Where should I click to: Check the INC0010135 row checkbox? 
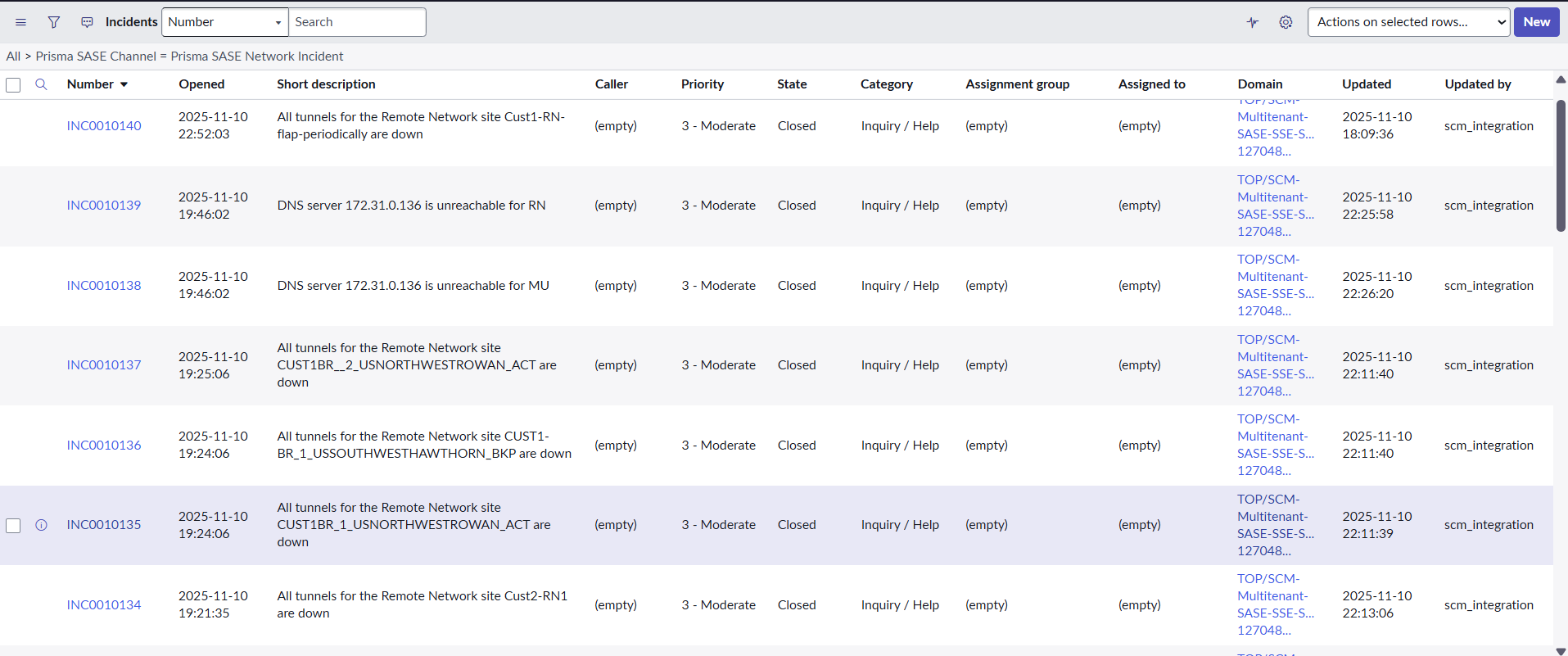tap(13, 525)
